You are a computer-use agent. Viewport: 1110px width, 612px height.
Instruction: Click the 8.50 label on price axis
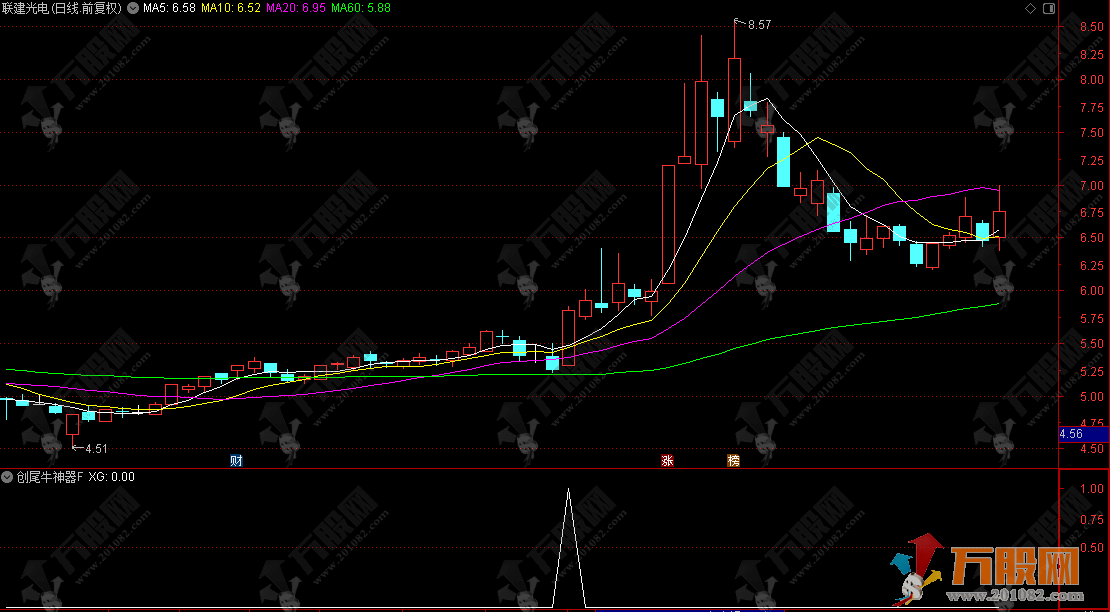[x=1092, y=27]
